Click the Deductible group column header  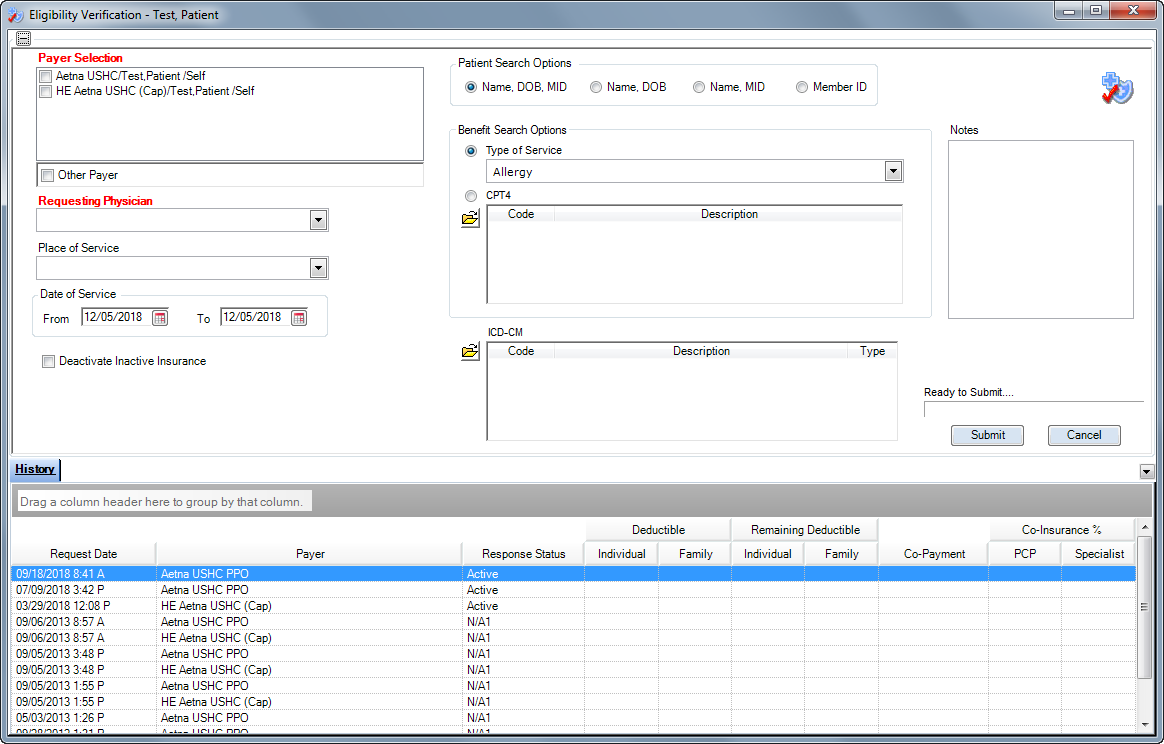click(658, 530)
